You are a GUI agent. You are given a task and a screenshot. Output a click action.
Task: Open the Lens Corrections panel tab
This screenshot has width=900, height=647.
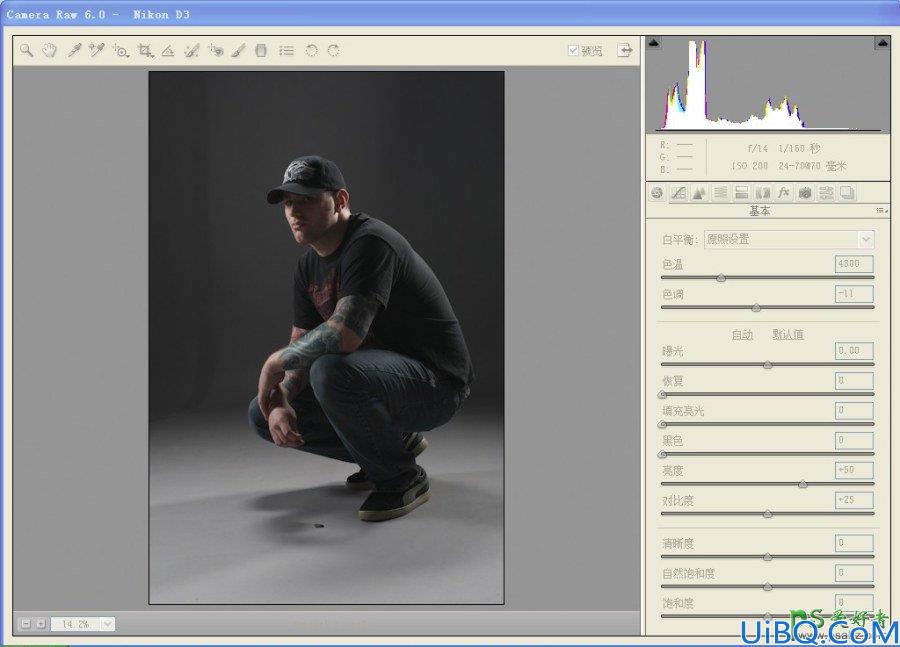pos(763,193)
